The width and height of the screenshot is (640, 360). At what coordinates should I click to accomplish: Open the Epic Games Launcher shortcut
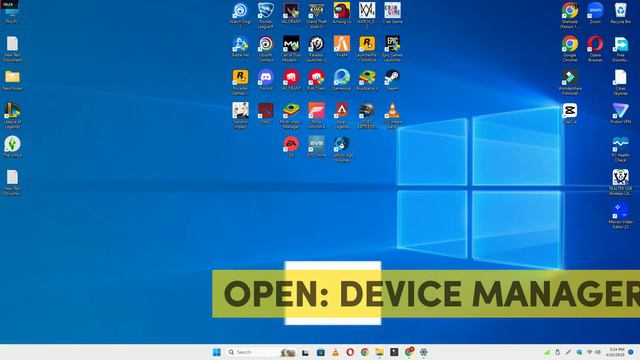tap(392, 49)
